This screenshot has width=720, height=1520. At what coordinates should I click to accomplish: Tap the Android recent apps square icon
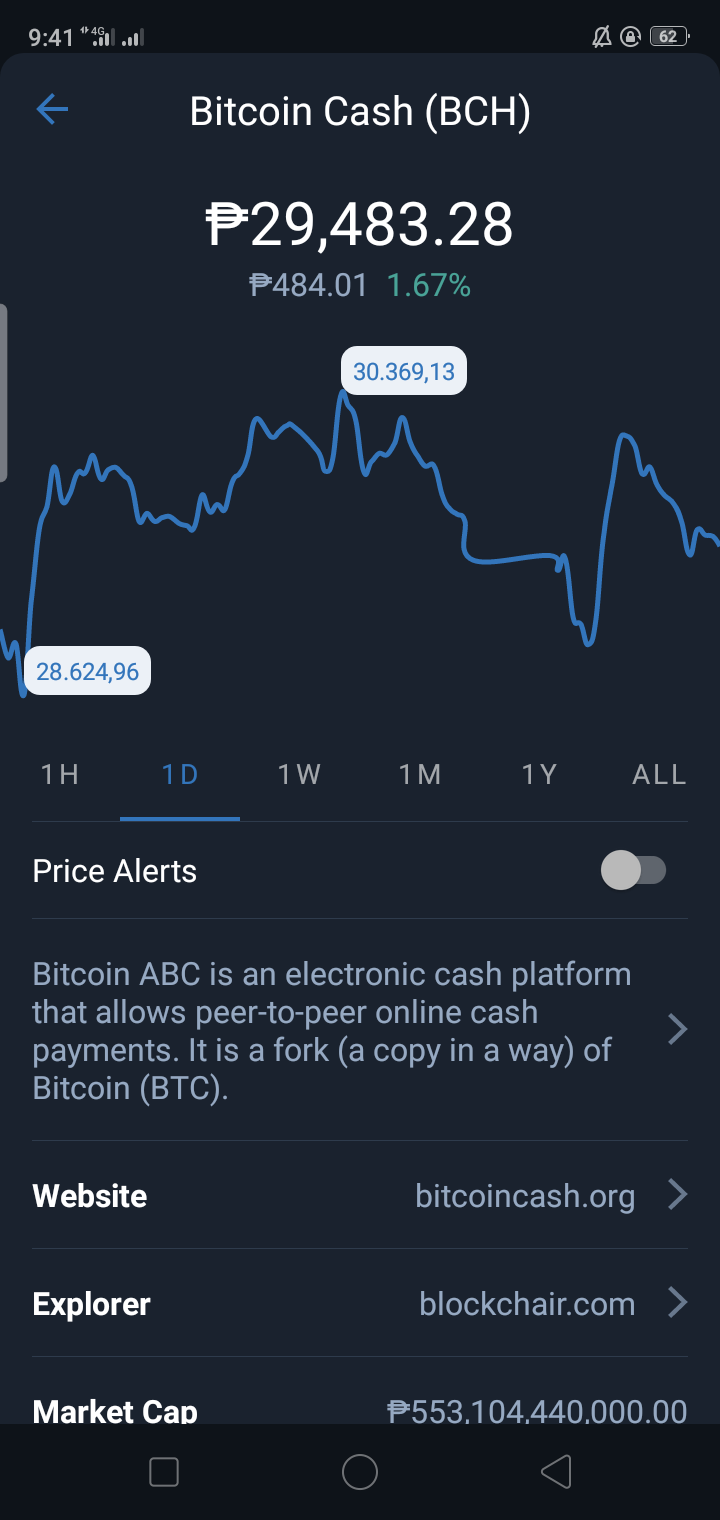click(x=163, y=1472)
